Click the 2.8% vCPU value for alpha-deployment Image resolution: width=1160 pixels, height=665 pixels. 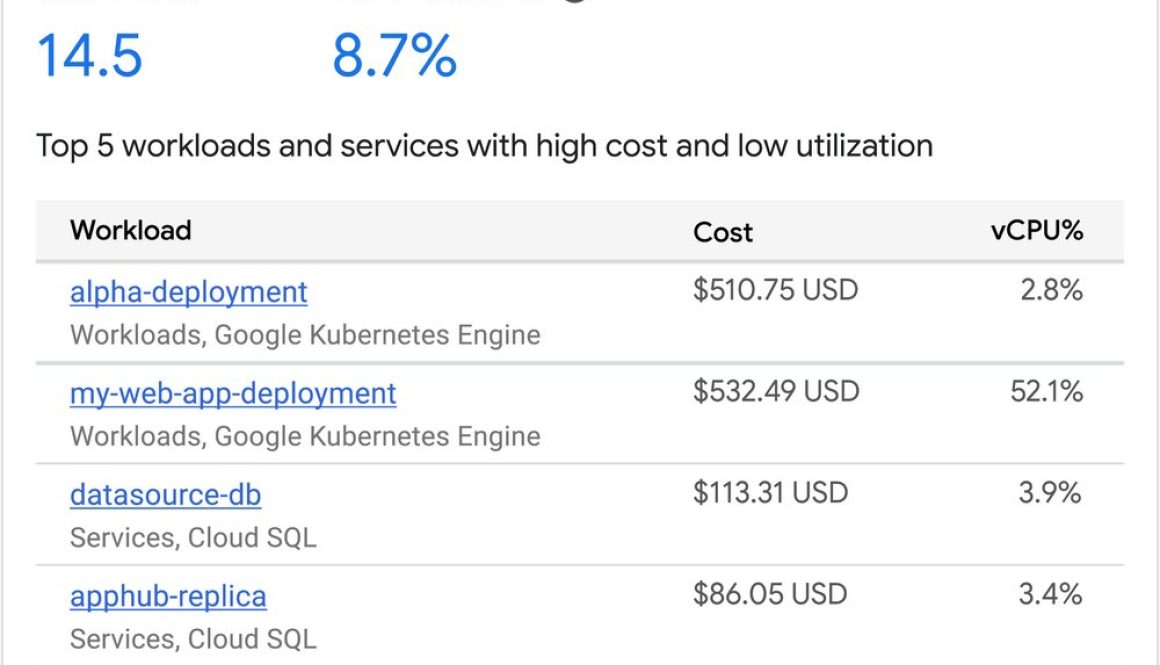[x=1058, y=290]
